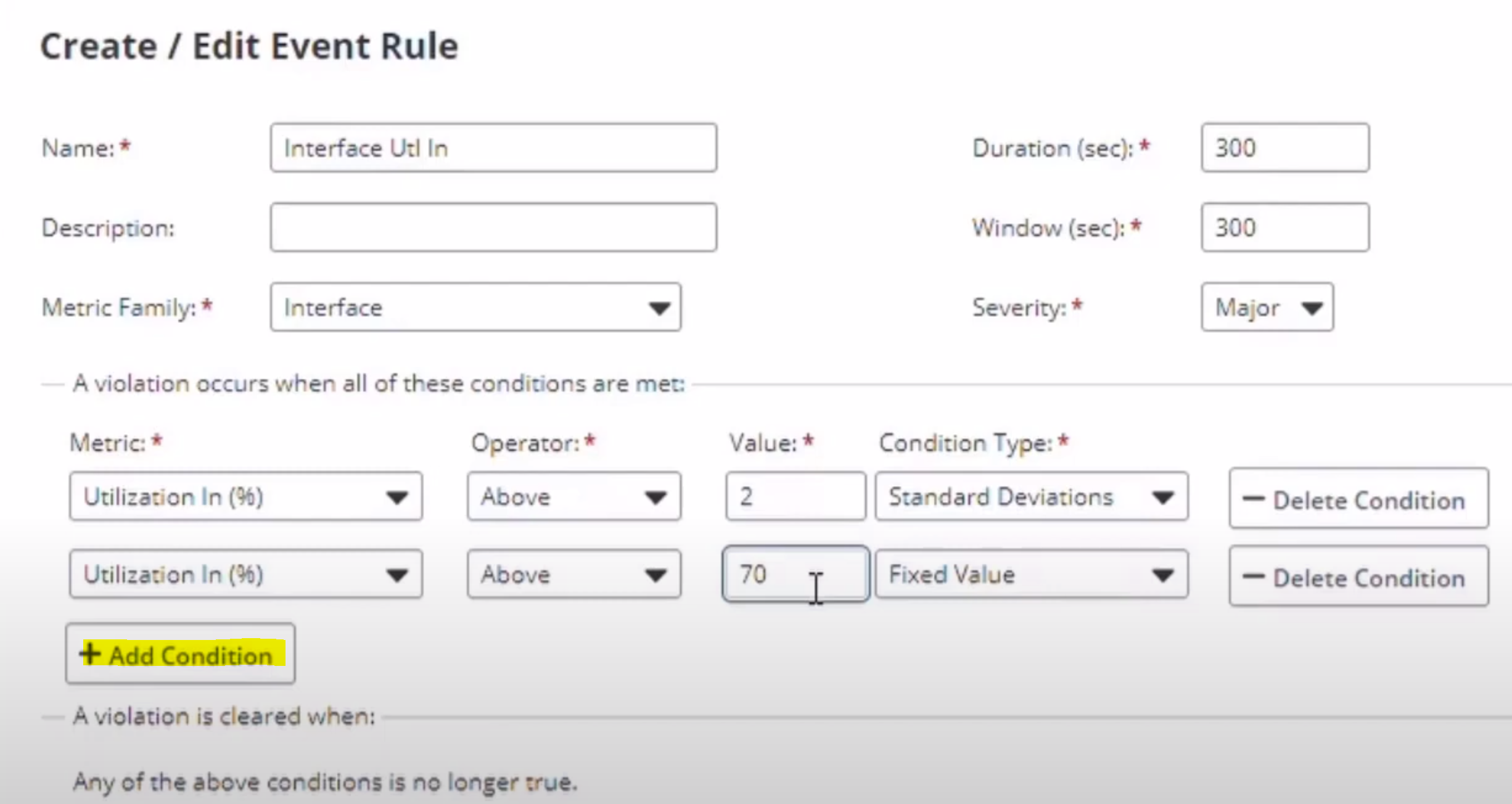Click the Value field containing 70
Screen dimensions: 1512x804
tap(795, 575)
